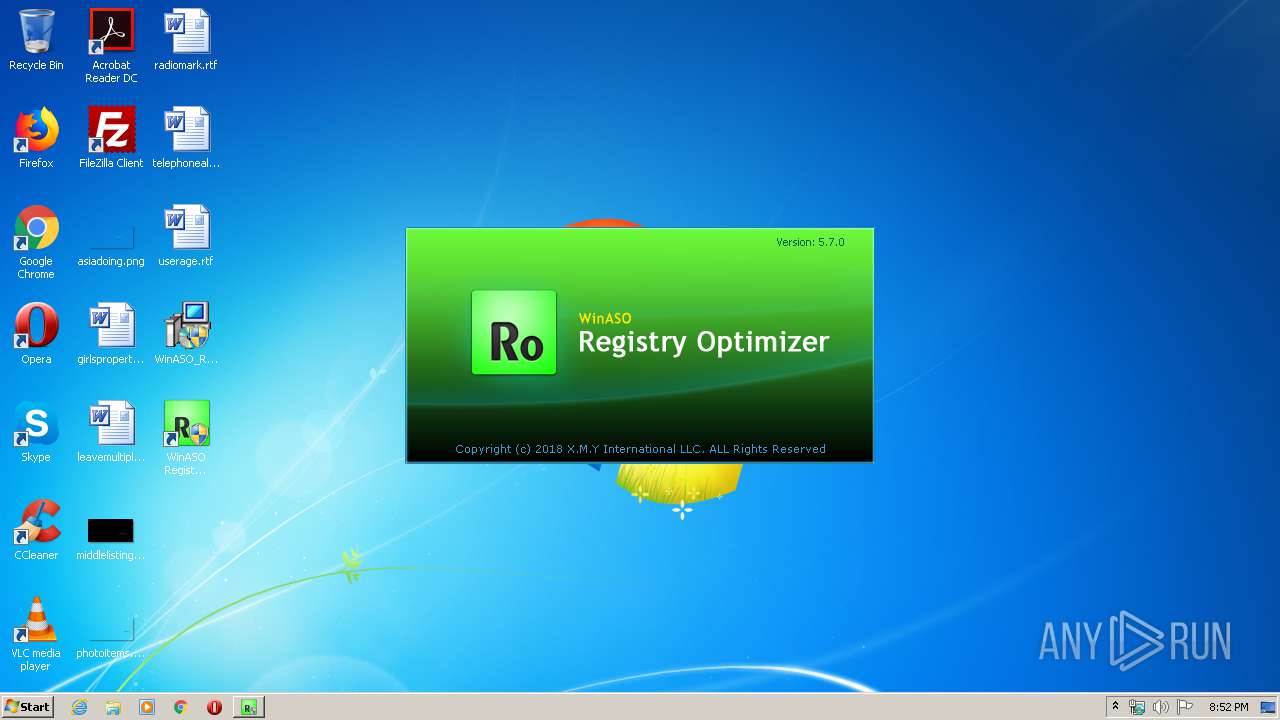
Task: Launch Opera desktop shortcut
Action: click(36, 334)
